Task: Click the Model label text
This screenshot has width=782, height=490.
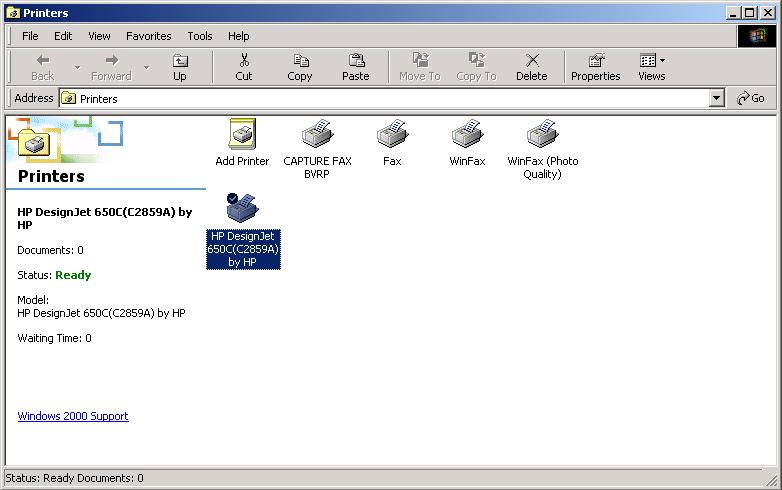Action: pyautogui.click(x=33, y=300)
